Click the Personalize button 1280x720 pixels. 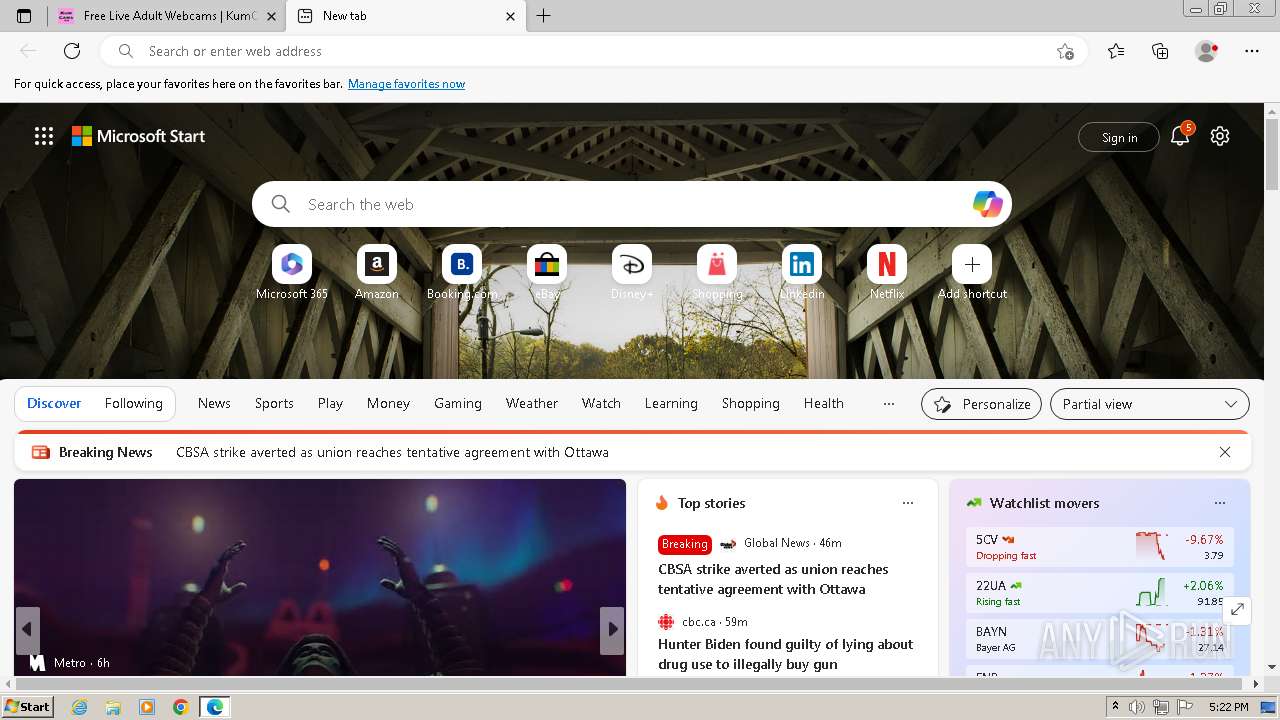981,404
